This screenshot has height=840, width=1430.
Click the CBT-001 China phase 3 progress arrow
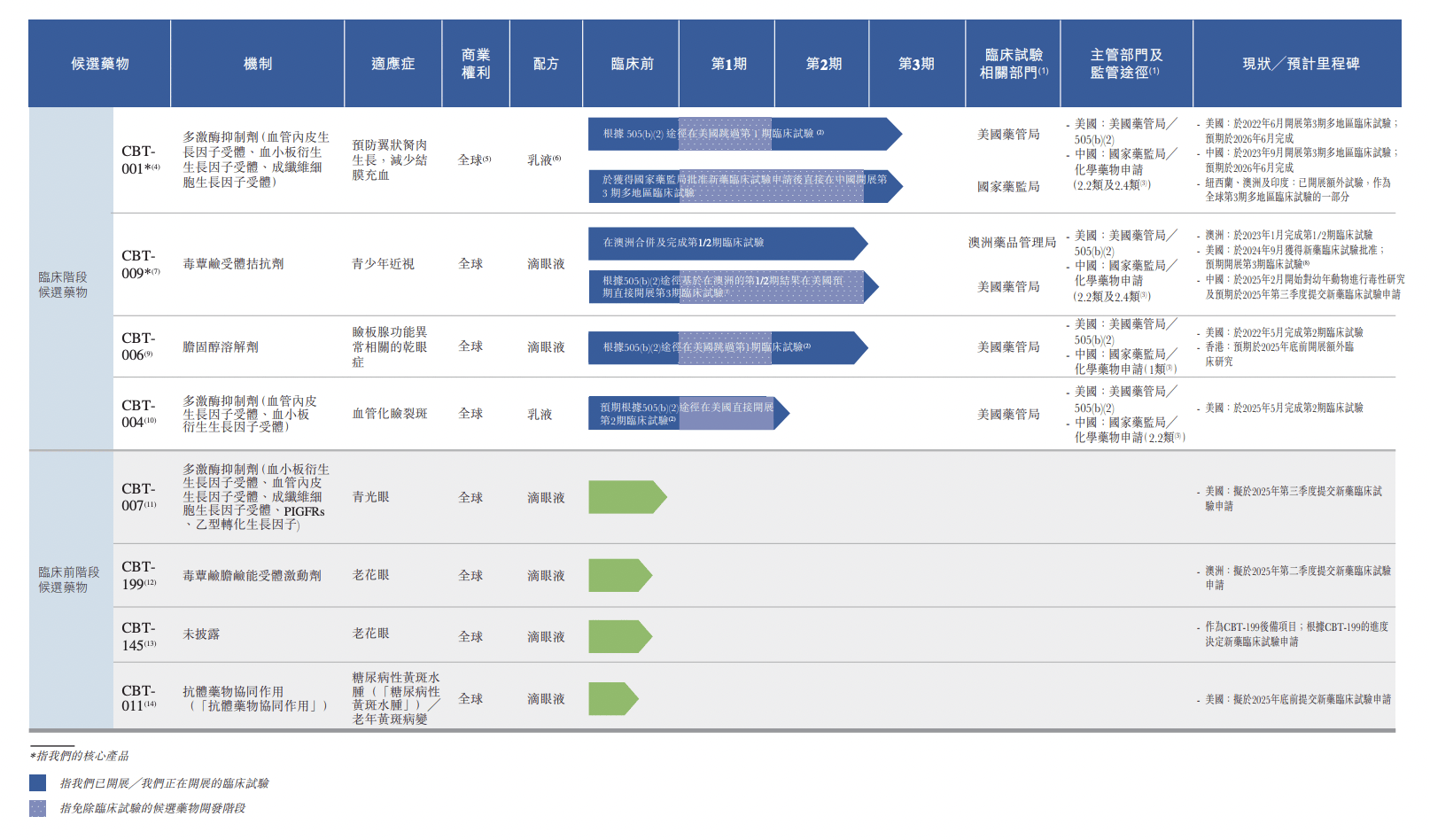[x=745, y=186]
